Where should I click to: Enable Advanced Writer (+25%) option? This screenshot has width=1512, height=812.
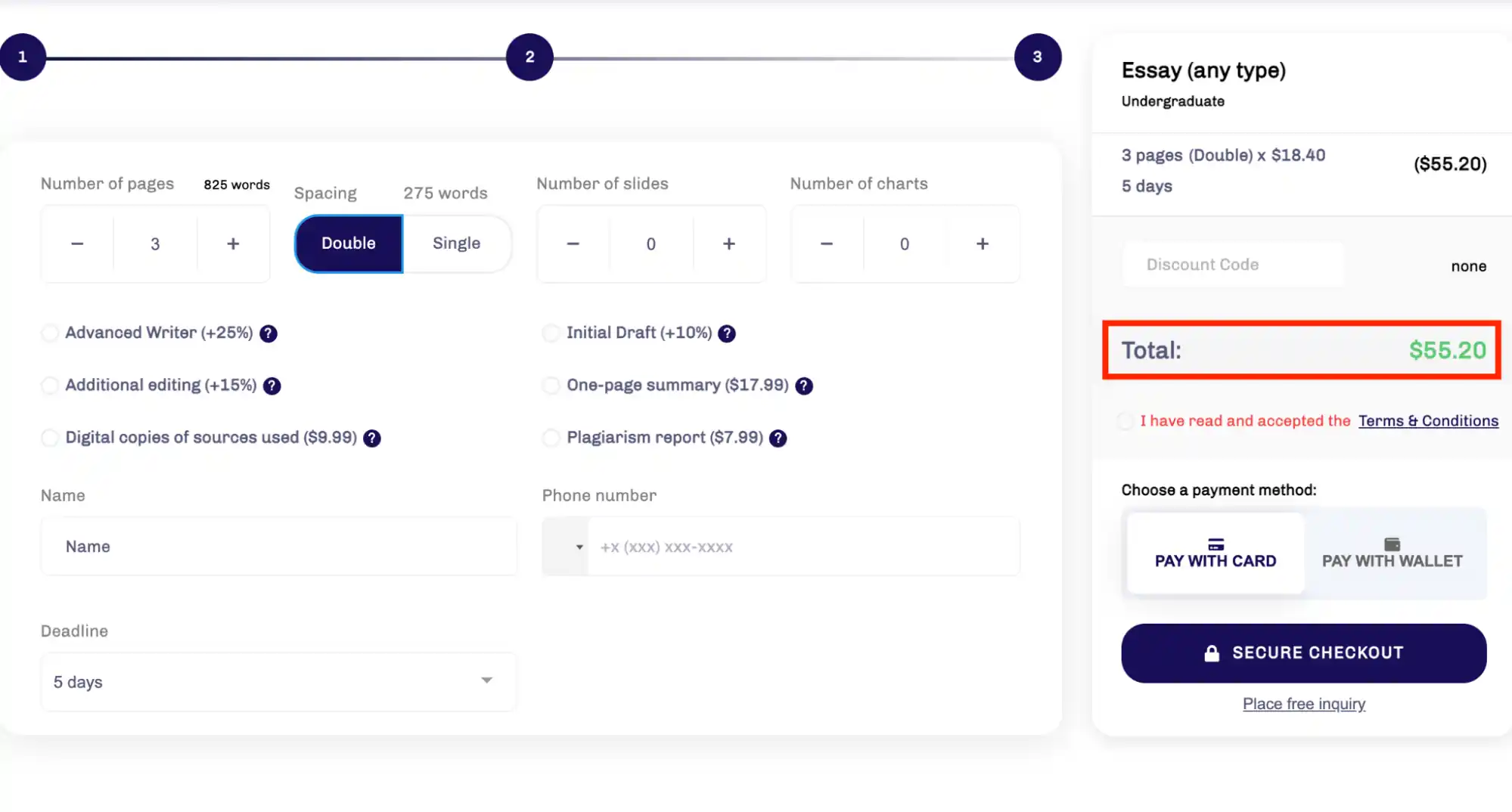pyautogui.click(x=50, y=333)
